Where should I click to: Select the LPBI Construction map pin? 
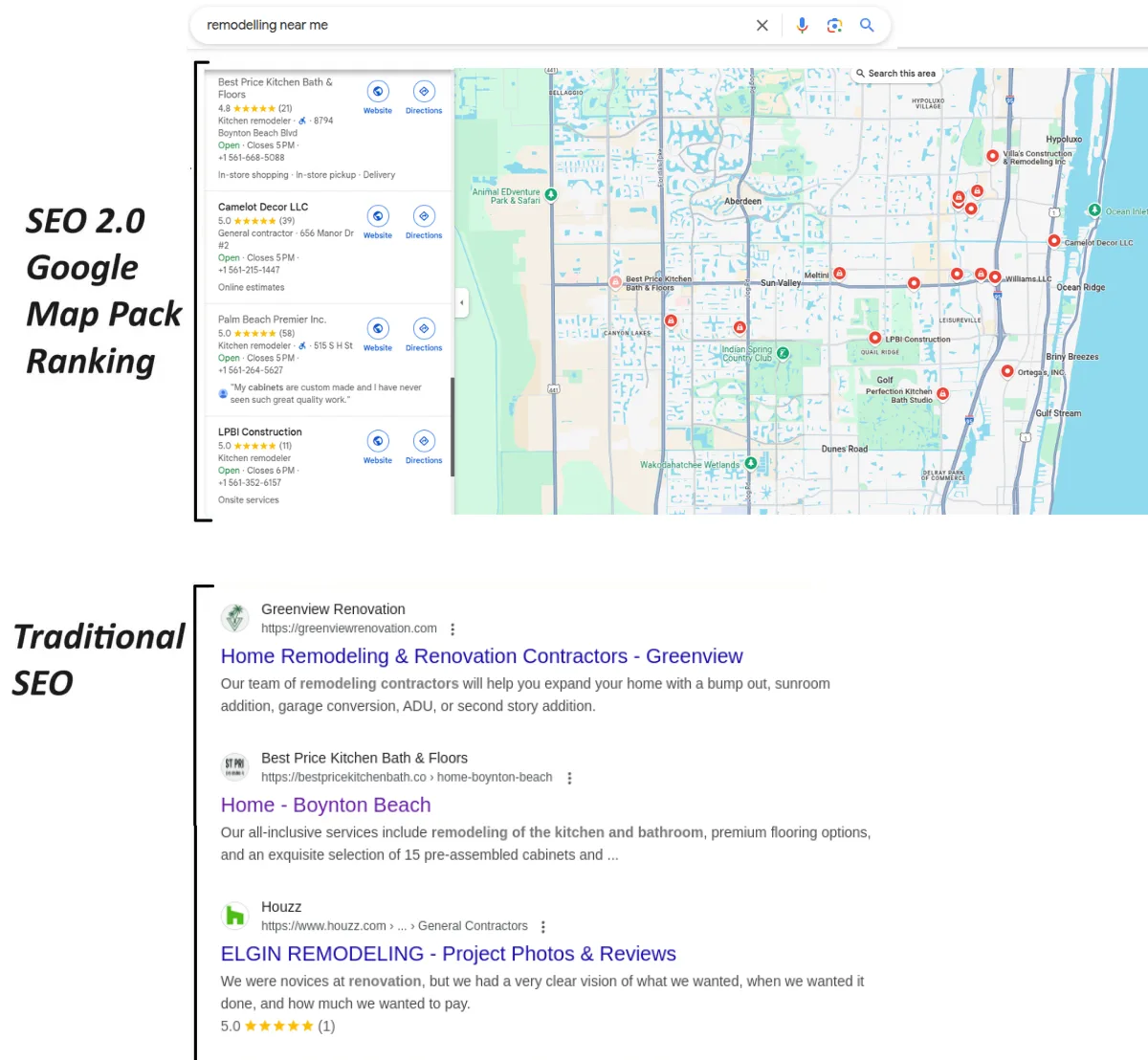coord(874,338)
